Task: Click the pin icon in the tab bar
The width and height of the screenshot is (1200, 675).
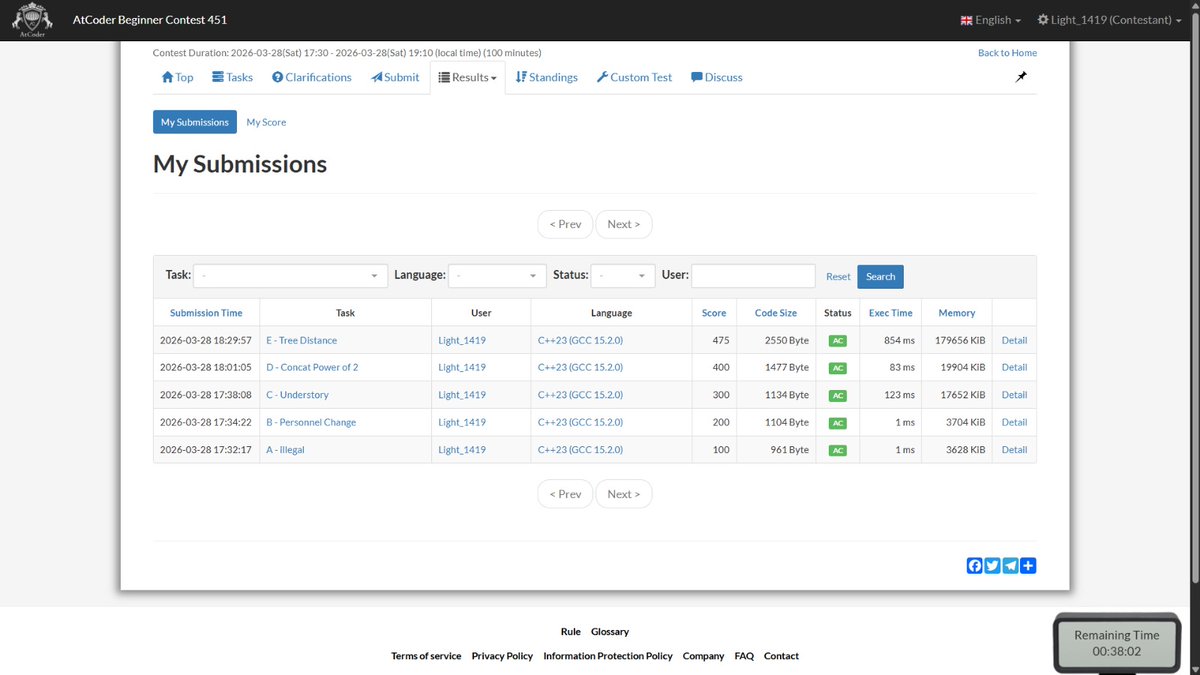Action: [1021, 77]
